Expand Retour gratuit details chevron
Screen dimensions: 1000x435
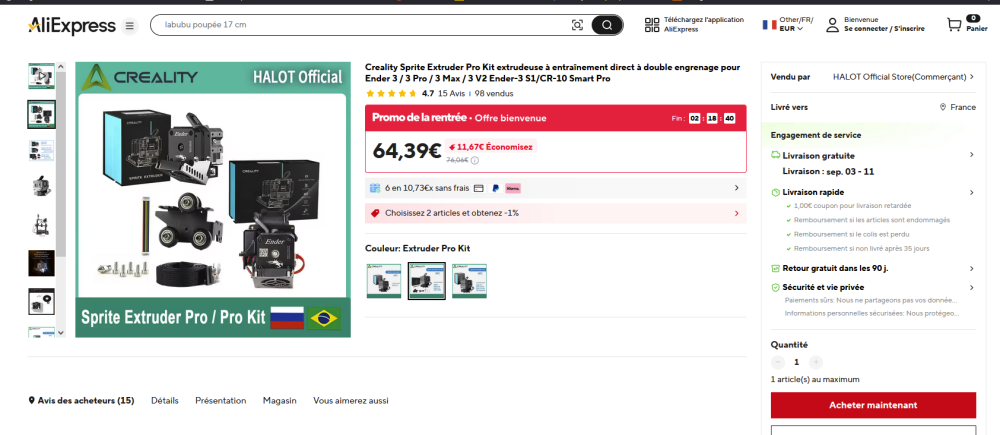click(971, 269)
